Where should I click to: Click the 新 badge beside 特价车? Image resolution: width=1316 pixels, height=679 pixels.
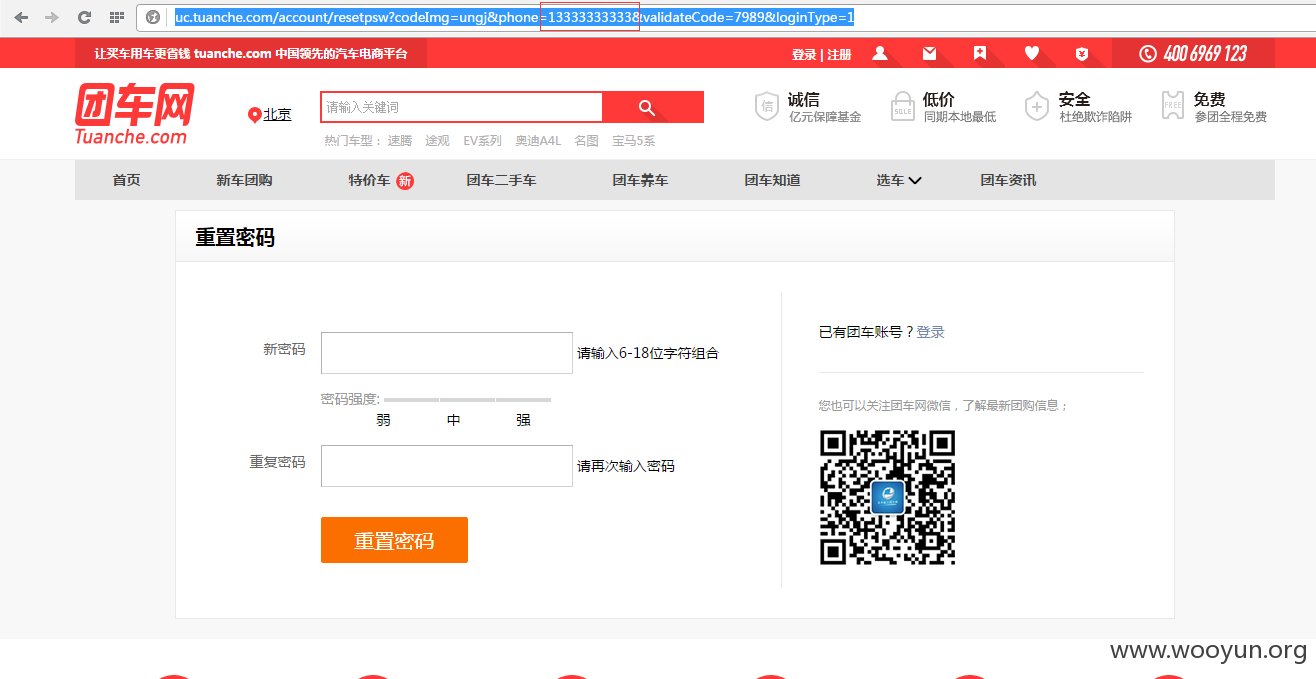coord(405,181)
